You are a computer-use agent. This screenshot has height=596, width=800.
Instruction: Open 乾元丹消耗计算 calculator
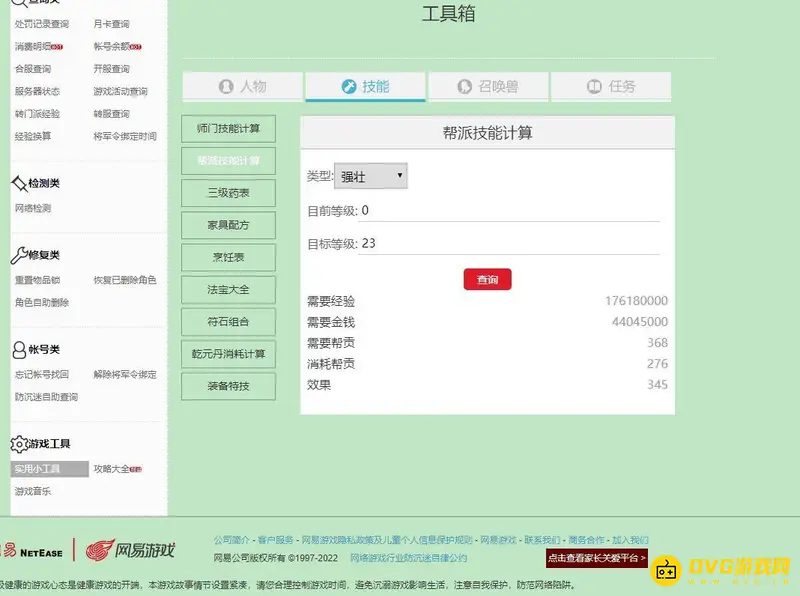pyautogui.click(x=228, y=354)
